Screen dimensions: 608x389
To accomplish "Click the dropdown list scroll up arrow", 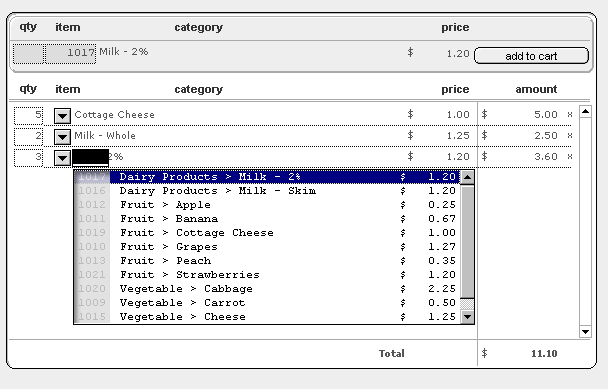I will pyautogui.click(x=467, y=177).
